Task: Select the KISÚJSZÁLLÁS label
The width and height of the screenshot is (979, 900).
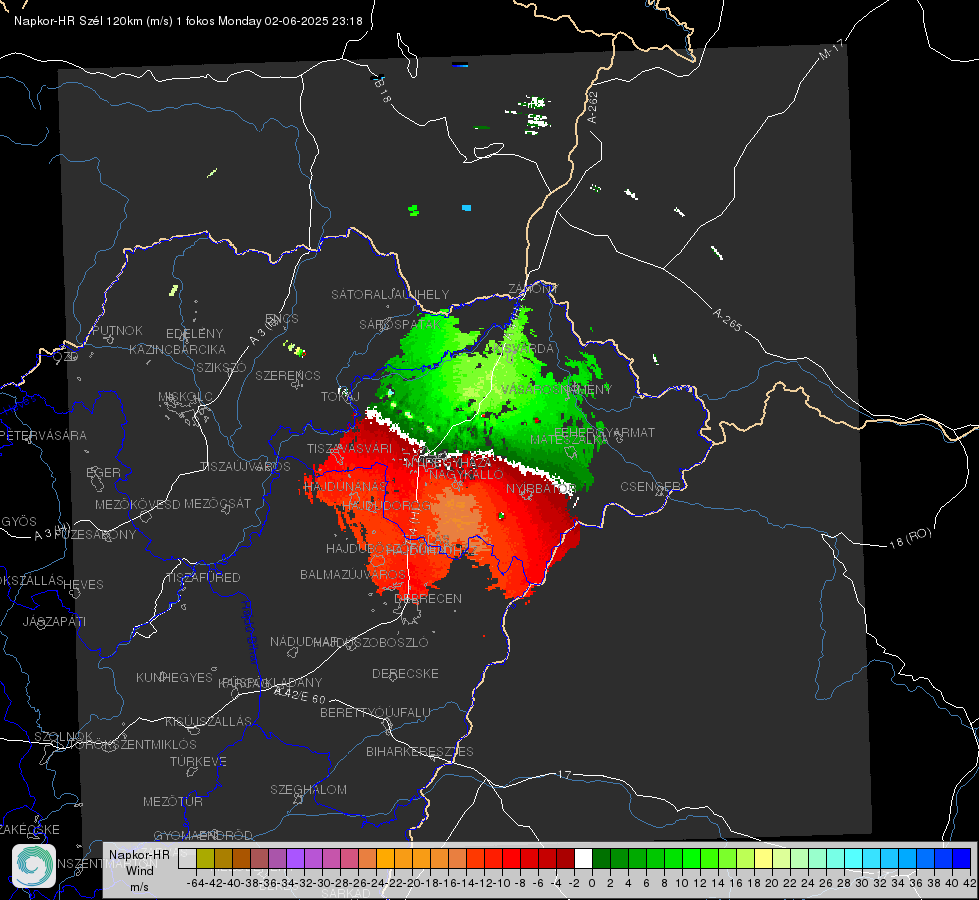Action: pos(208,721)
